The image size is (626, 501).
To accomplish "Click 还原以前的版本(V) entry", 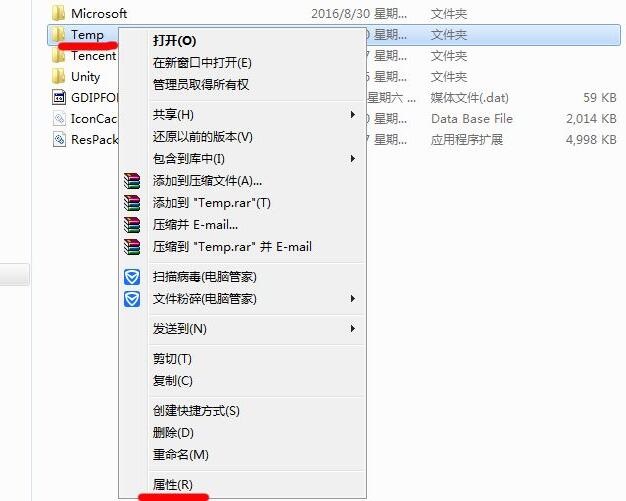I will point(202,137).
